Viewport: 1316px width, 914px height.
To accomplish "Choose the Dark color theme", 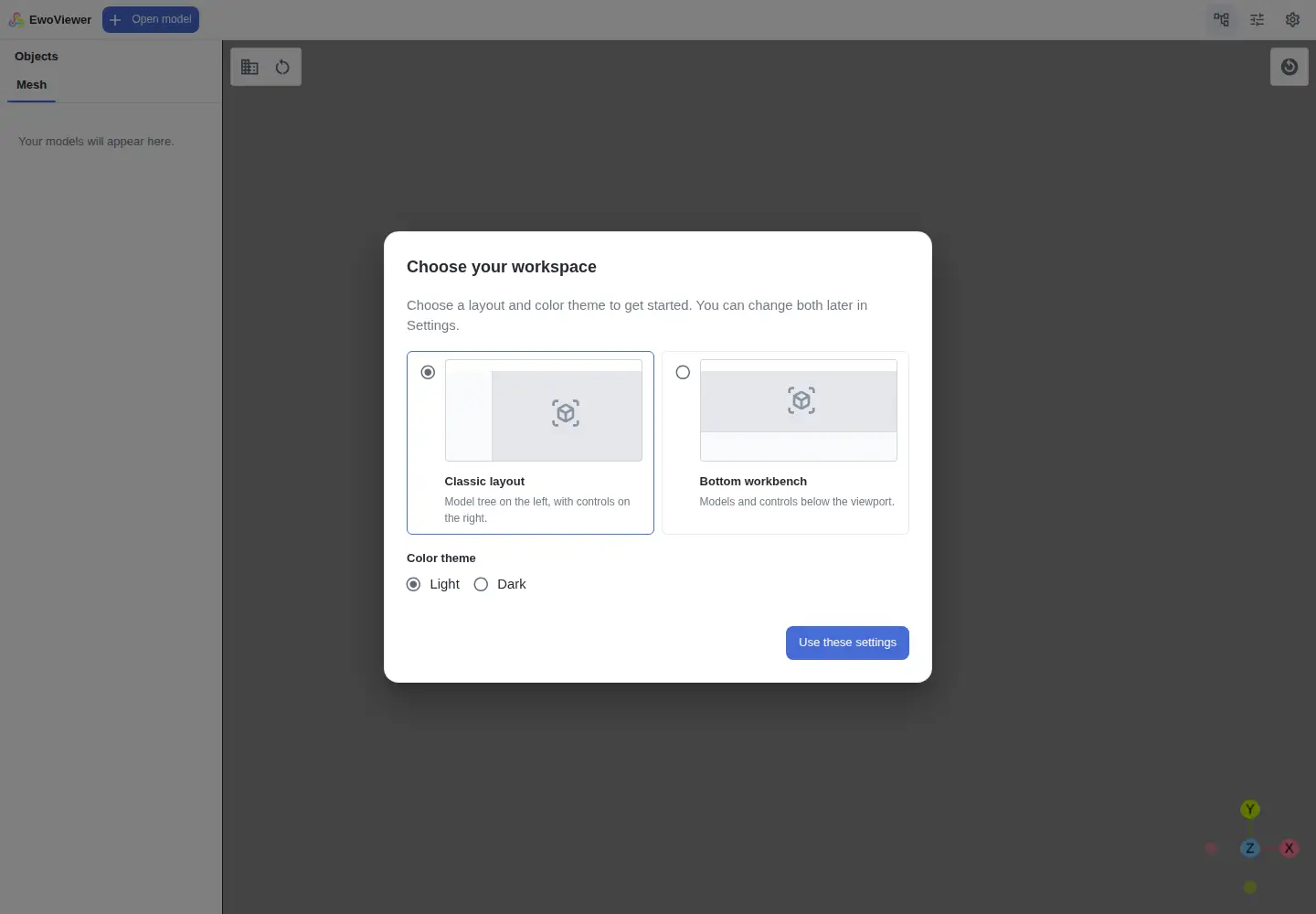I will (482, 584).
